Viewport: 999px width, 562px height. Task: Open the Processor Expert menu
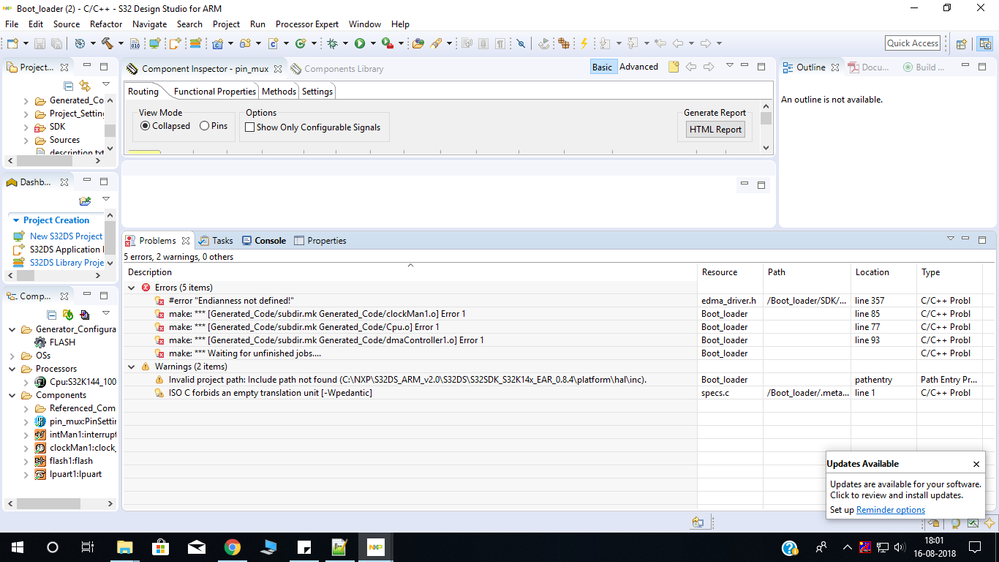(306, 24)
